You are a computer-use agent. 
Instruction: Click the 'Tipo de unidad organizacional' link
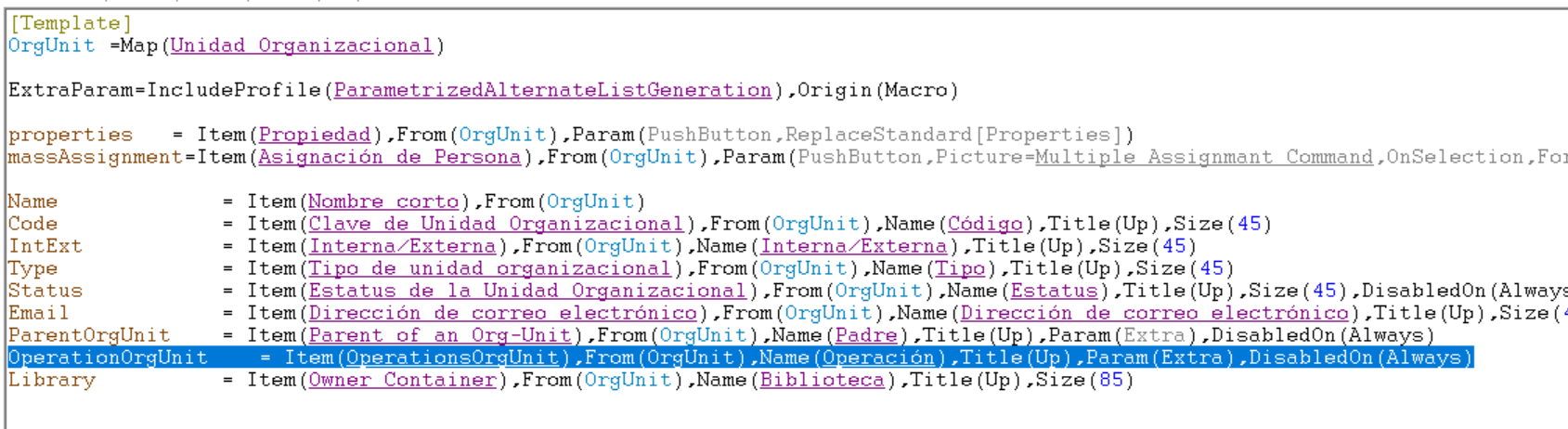click(x=489, y=268)
